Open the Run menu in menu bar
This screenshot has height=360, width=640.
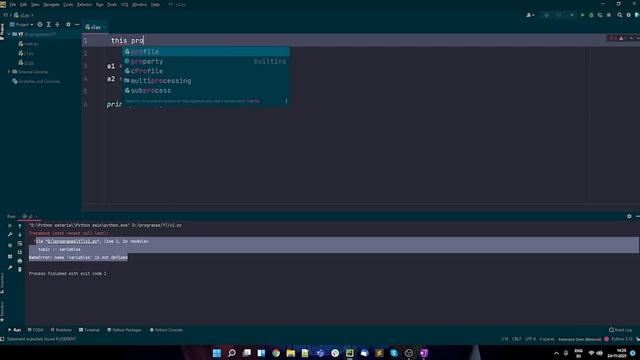100,4
